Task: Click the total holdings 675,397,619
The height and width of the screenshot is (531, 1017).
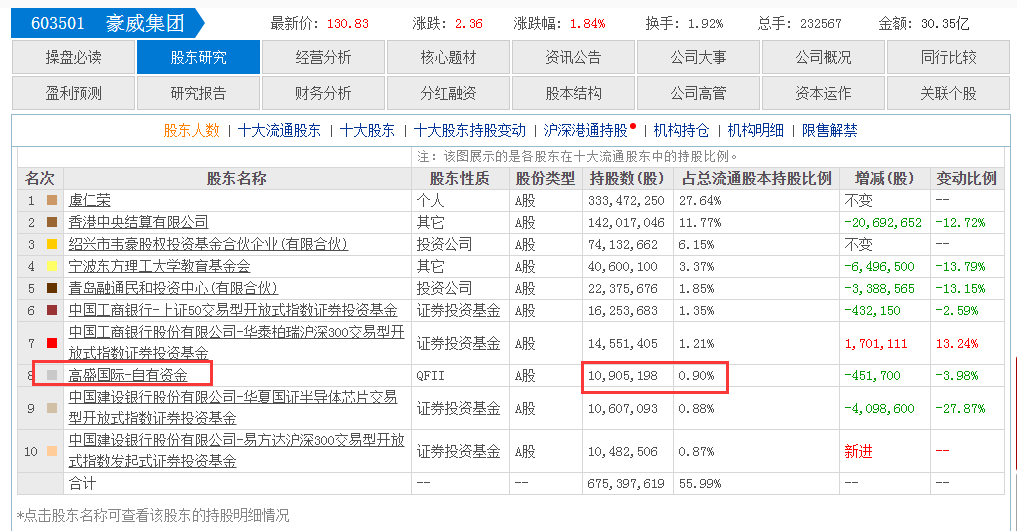Action: click(x=626, y=484)
